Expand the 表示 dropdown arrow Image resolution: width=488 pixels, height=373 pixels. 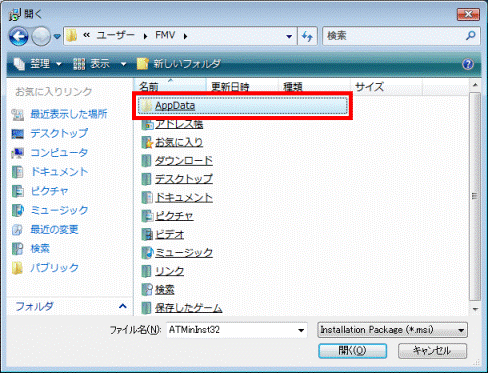point(123,64)
